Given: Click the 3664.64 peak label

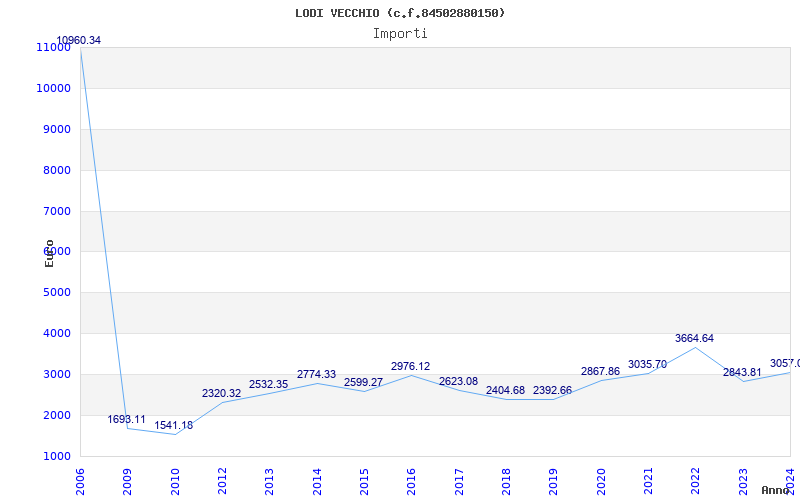Looking at the screenshot, I should pos(694,338).
